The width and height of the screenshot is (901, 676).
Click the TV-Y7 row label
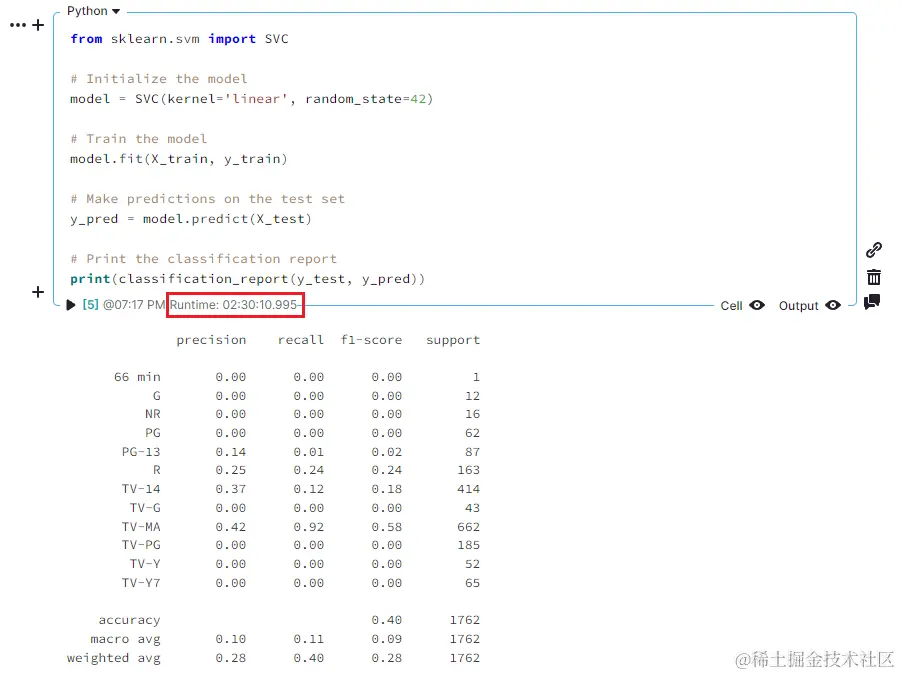coord(141,583)
